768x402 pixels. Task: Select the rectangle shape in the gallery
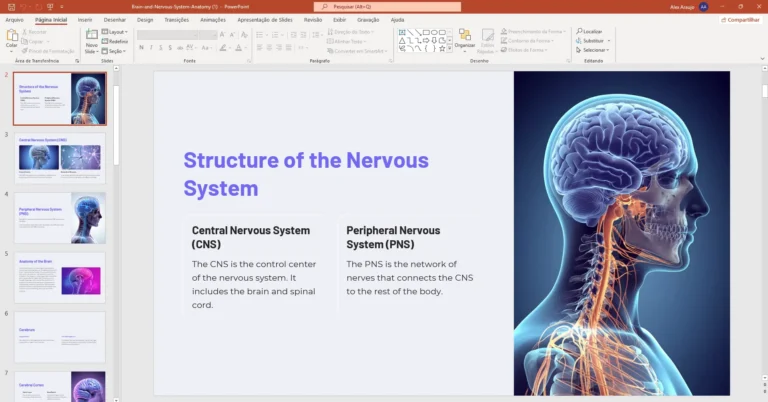pos(426,32)
